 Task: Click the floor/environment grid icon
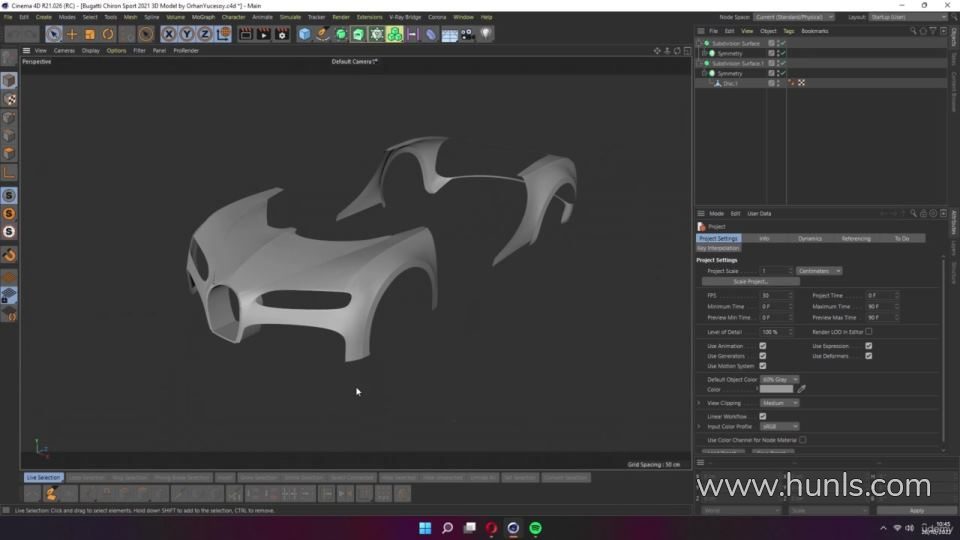(x=449, y=34)
